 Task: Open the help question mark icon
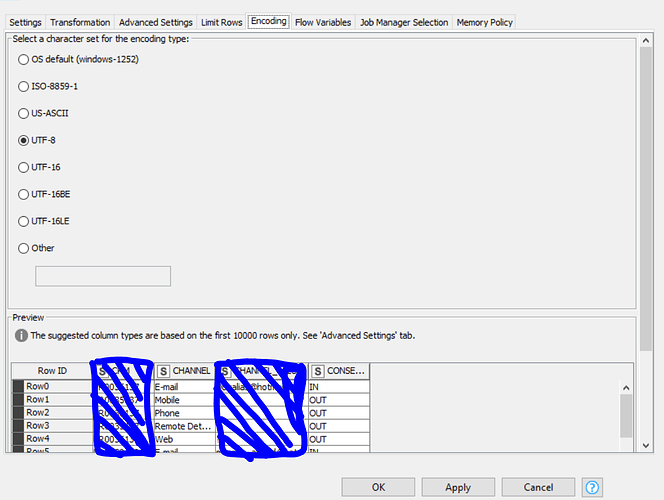pos(592,487)
